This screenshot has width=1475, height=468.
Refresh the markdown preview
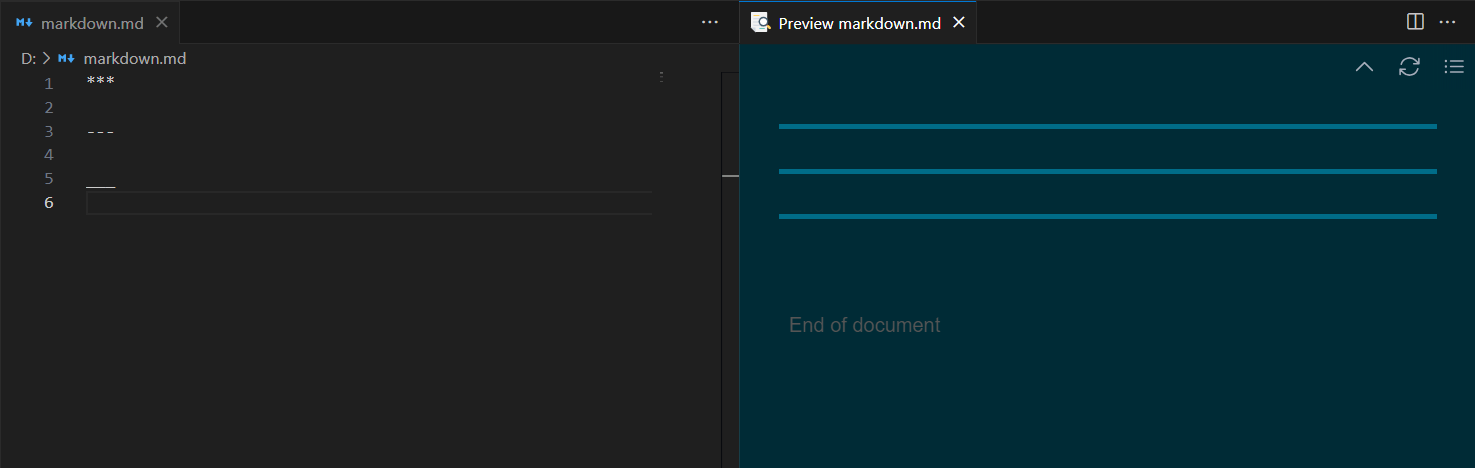point(1409,67)
